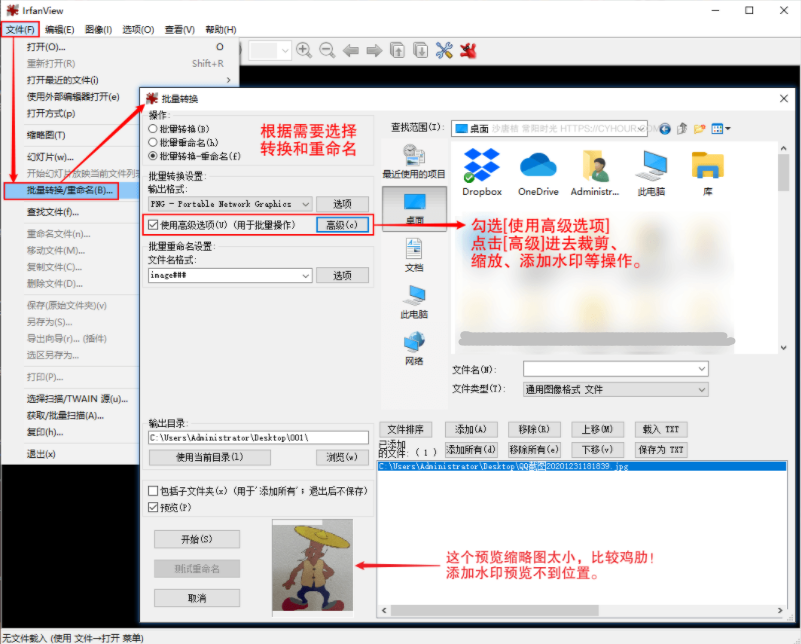Open settings via wrench tools icon

point(444,50)
